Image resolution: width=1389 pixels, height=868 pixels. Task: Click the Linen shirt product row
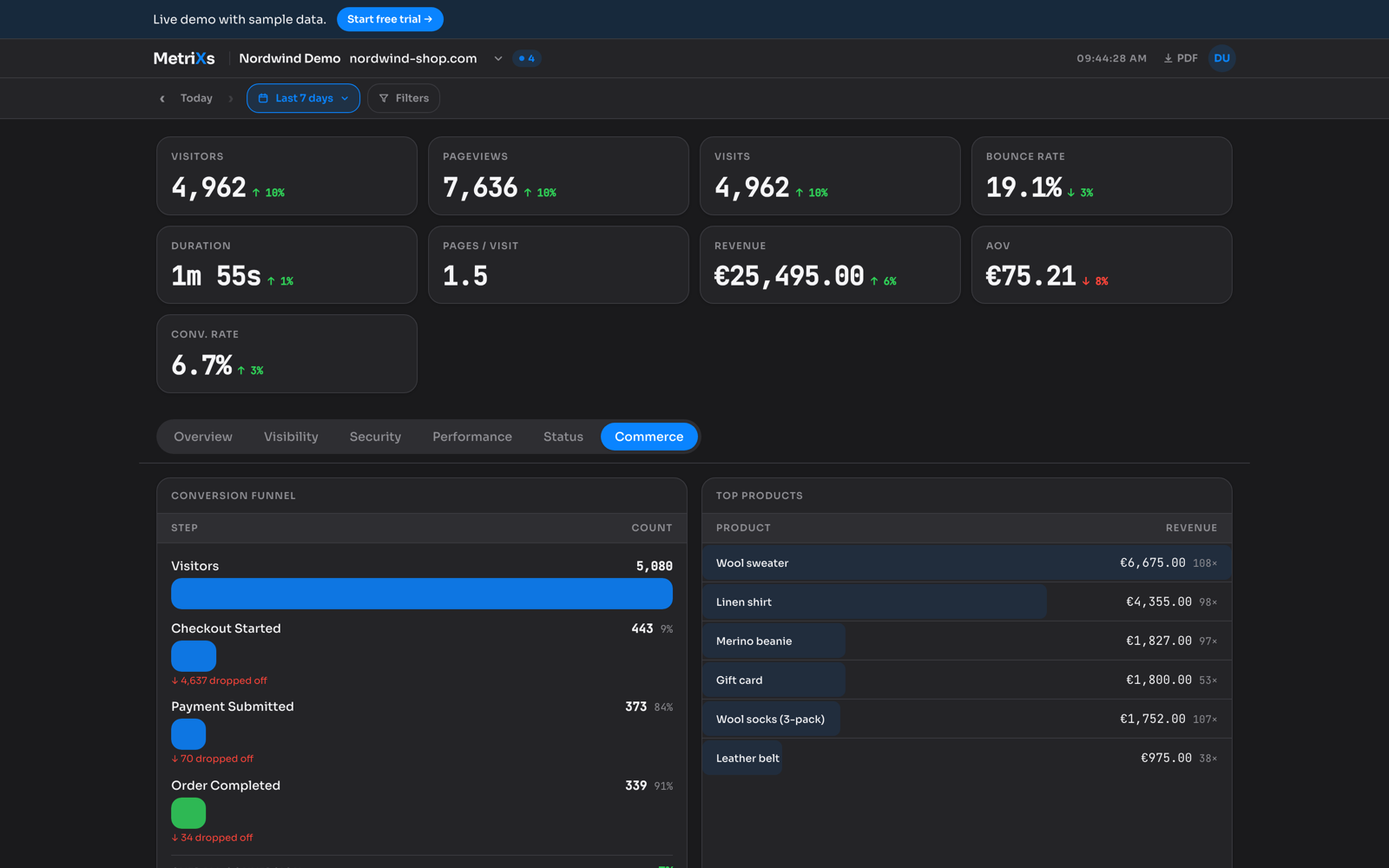coord(967,602)
